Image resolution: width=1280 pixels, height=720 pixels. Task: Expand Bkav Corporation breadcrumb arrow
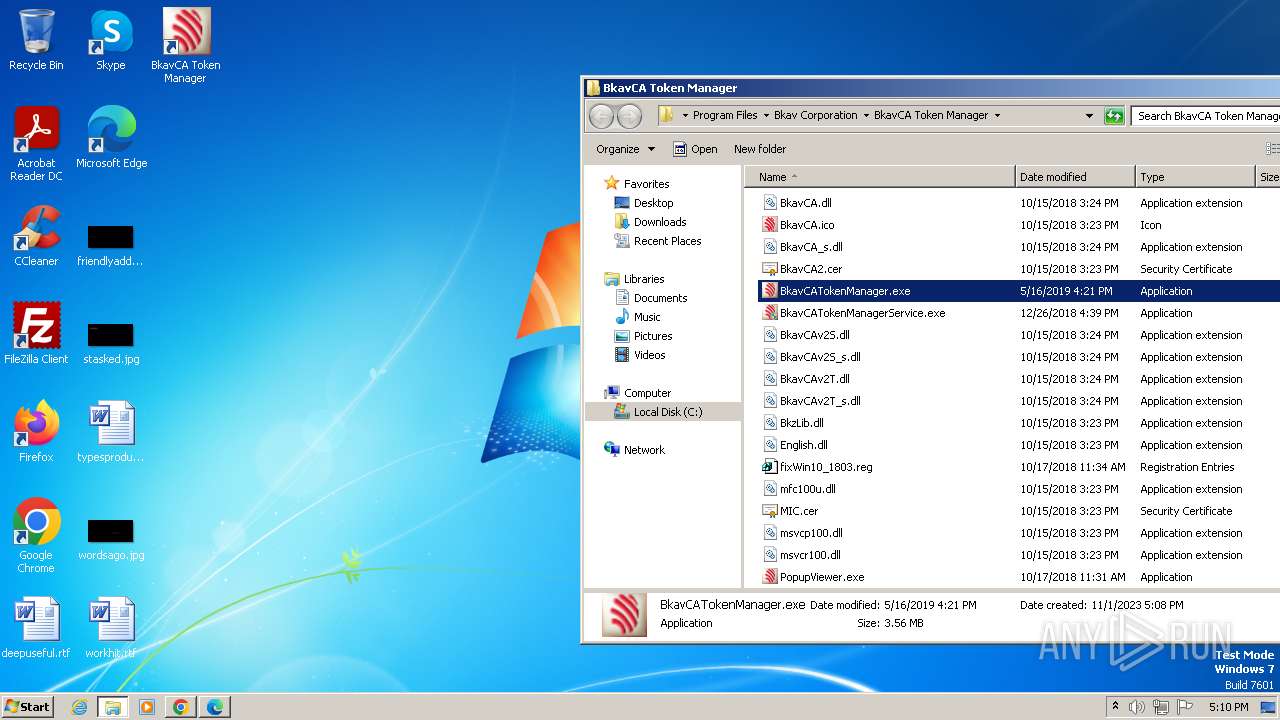coord(866,116)
